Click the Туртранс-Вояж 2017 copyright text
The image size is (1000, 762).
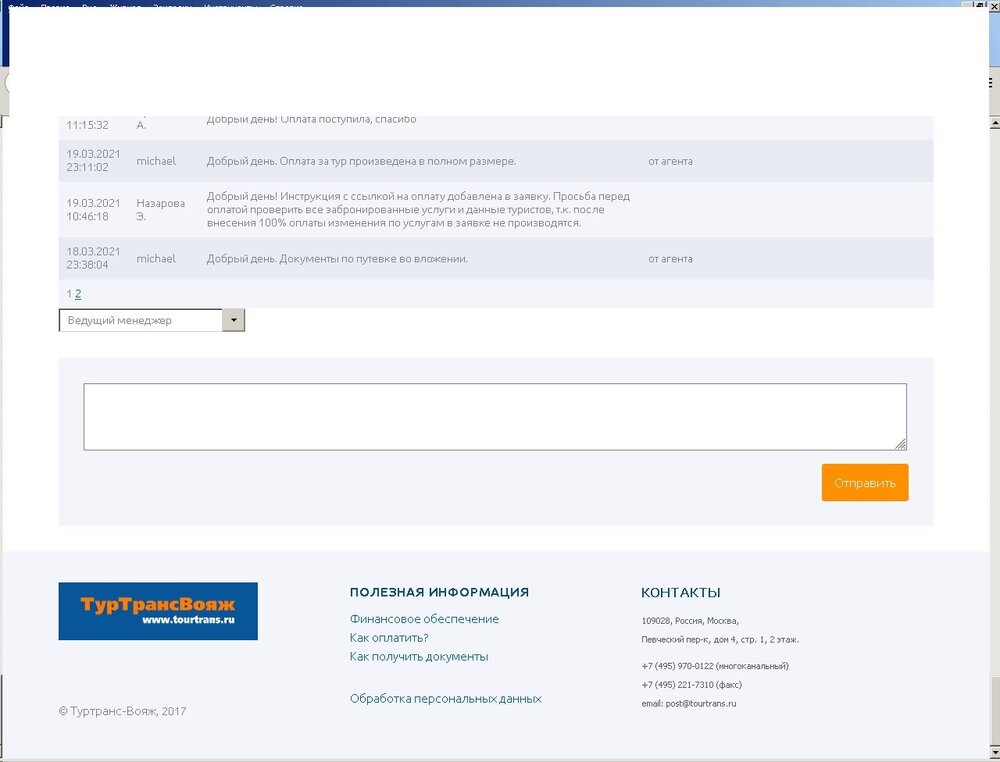(122, 712)
